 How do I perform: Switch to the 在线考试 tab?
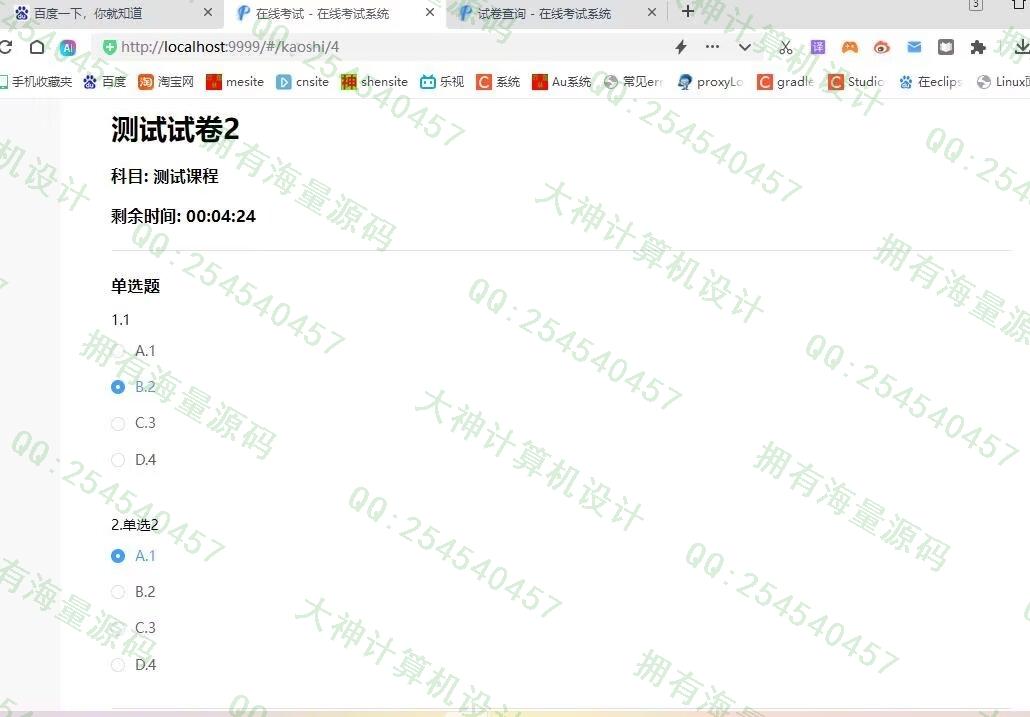(x=335, y=13)
